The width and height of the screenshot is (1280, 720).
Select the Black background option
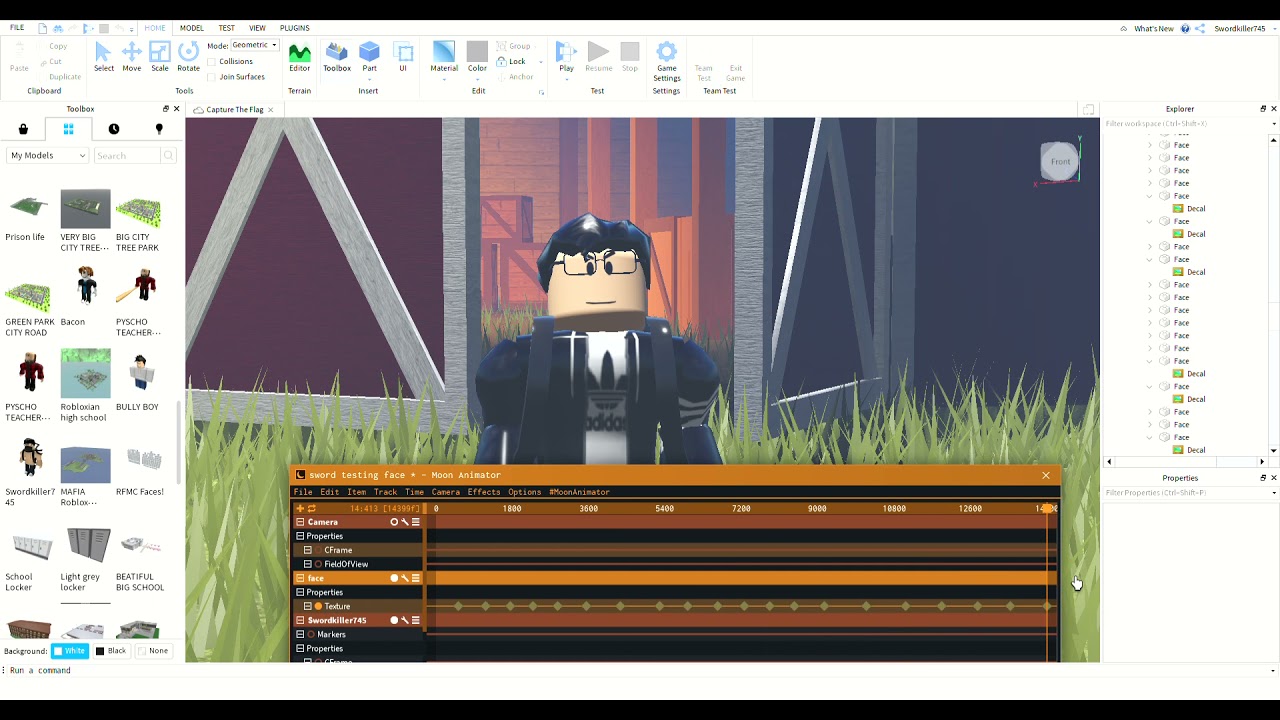[111, 651]
